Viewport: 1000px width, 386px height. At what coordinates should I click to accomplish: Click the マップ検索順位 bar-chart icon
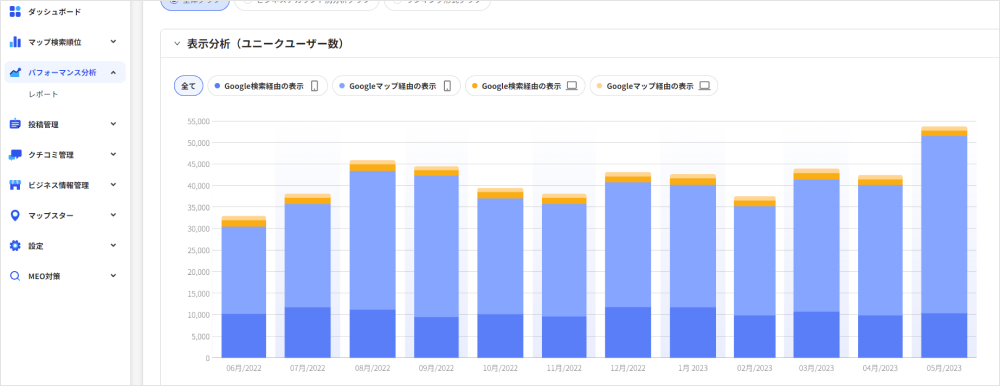coord(15,42)
